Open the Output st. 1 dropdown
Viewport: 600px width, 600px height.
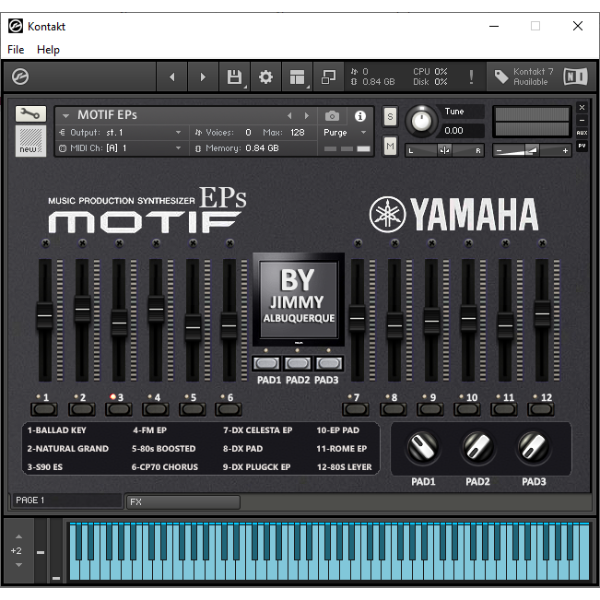tap(121, 133)
